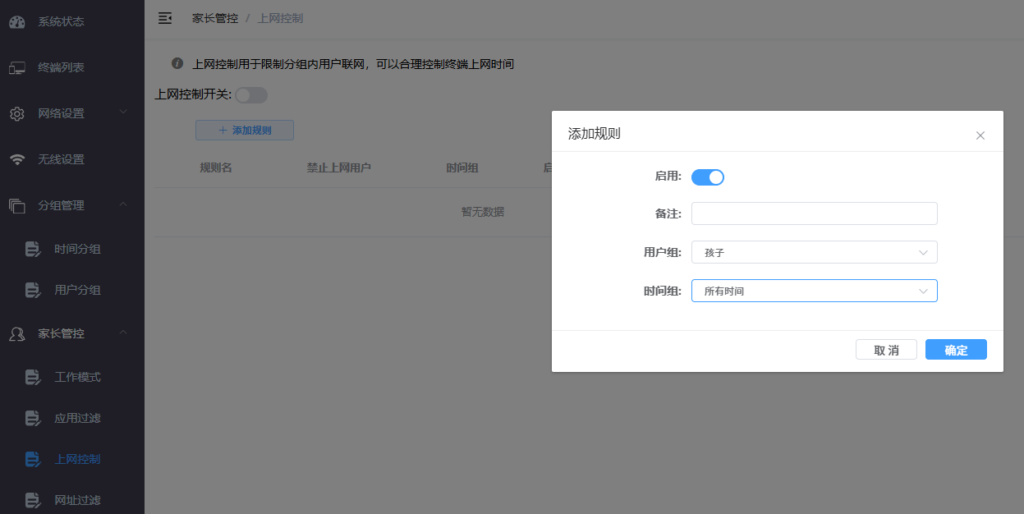Image resolution: width=1024 pixels, height=514 pixels.
Task: Open the 用户组 dropdown showing 孩子
Action: [x=814, y=253]
